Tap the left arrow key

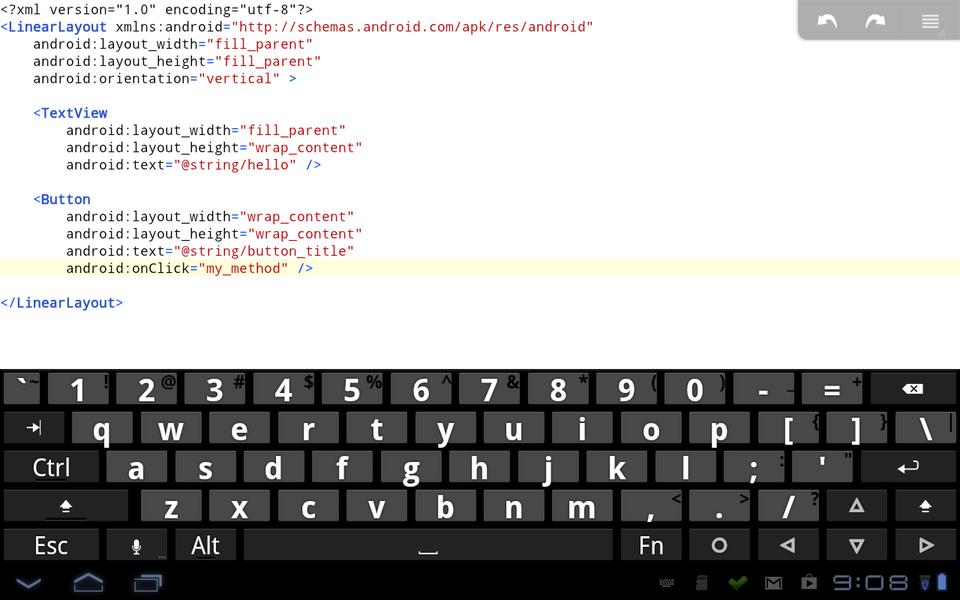point(788,546)
